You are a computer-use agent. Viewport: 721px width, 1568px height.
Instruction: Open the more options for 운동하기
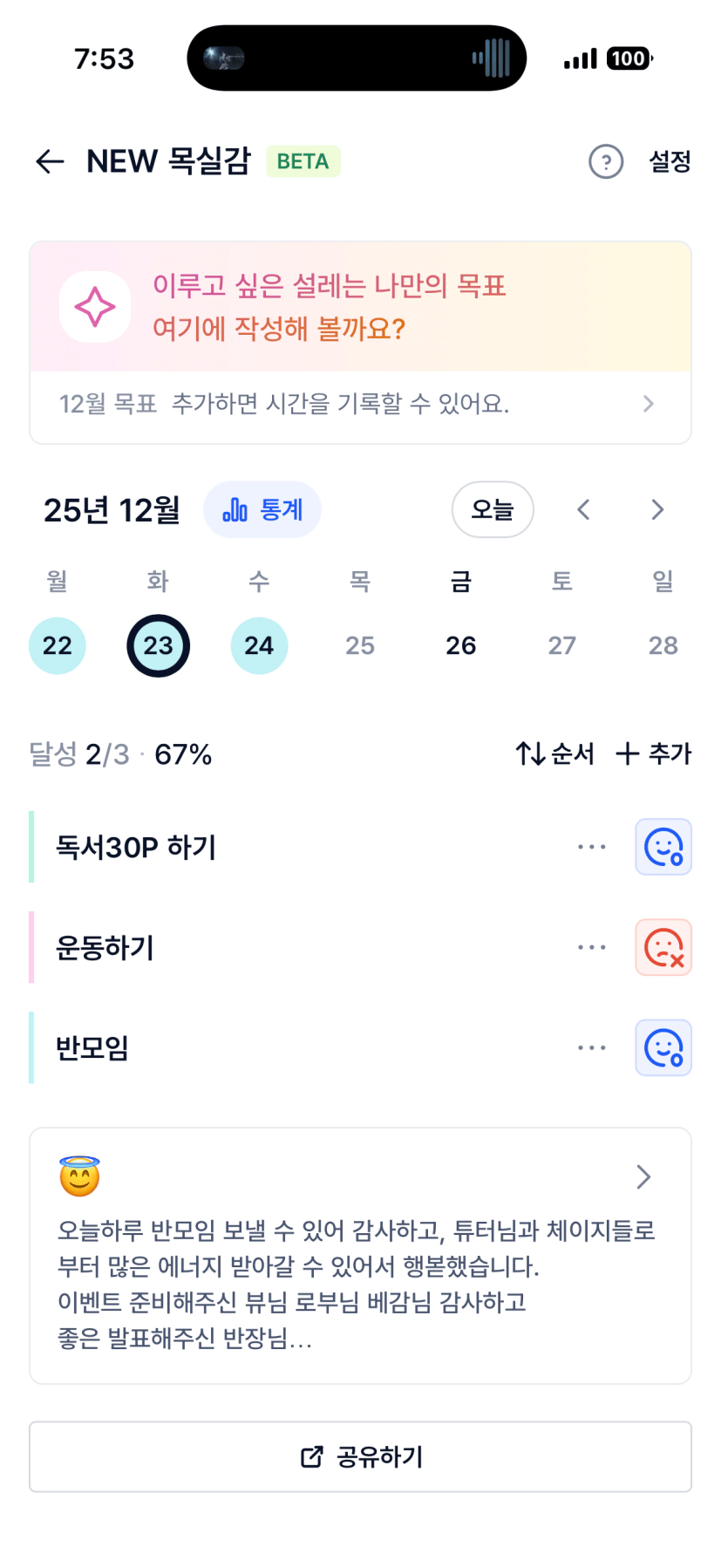tap(591, 947)
